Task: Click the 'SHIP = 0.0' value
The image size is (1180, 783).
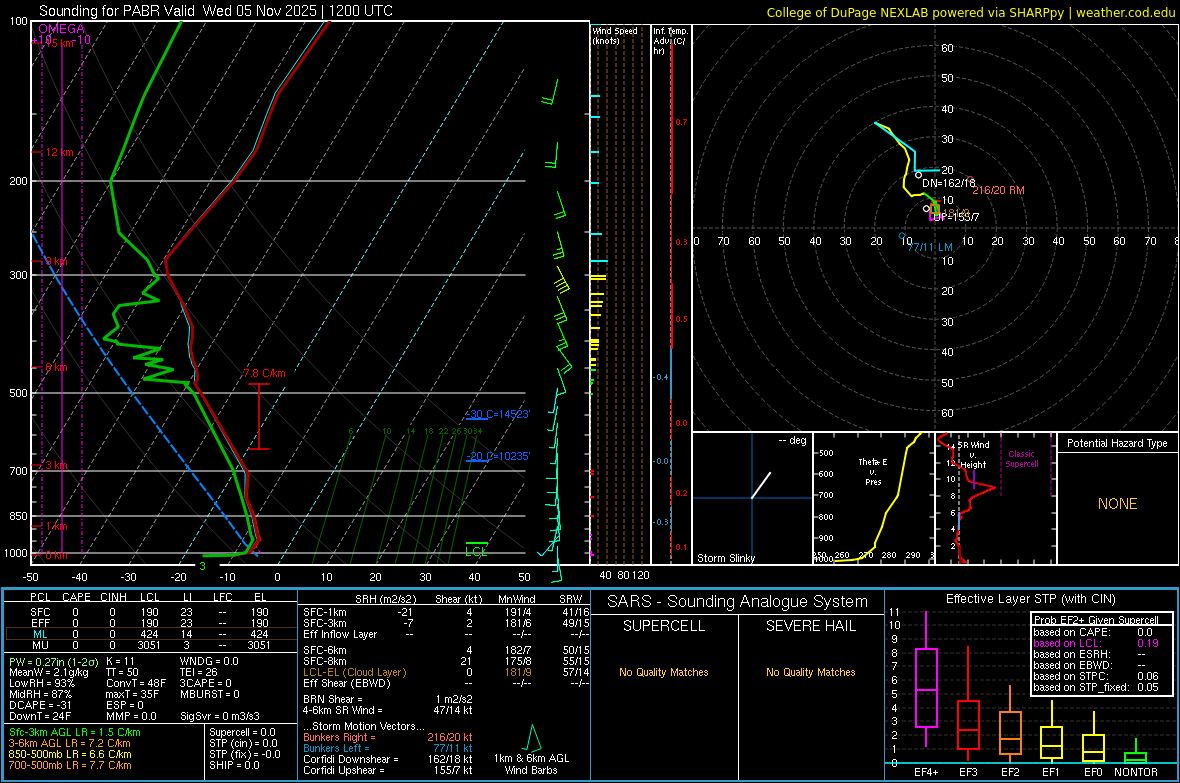Action: pos(234,765)
